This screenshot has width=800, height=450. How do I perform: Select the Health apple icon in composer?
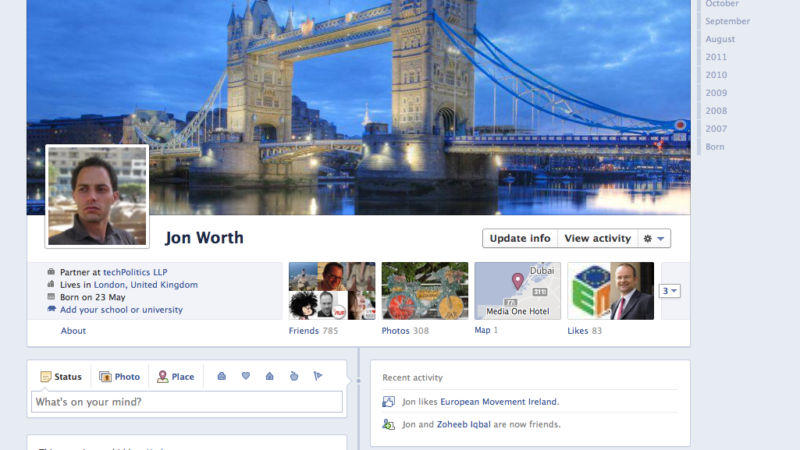tap(294, 376)
